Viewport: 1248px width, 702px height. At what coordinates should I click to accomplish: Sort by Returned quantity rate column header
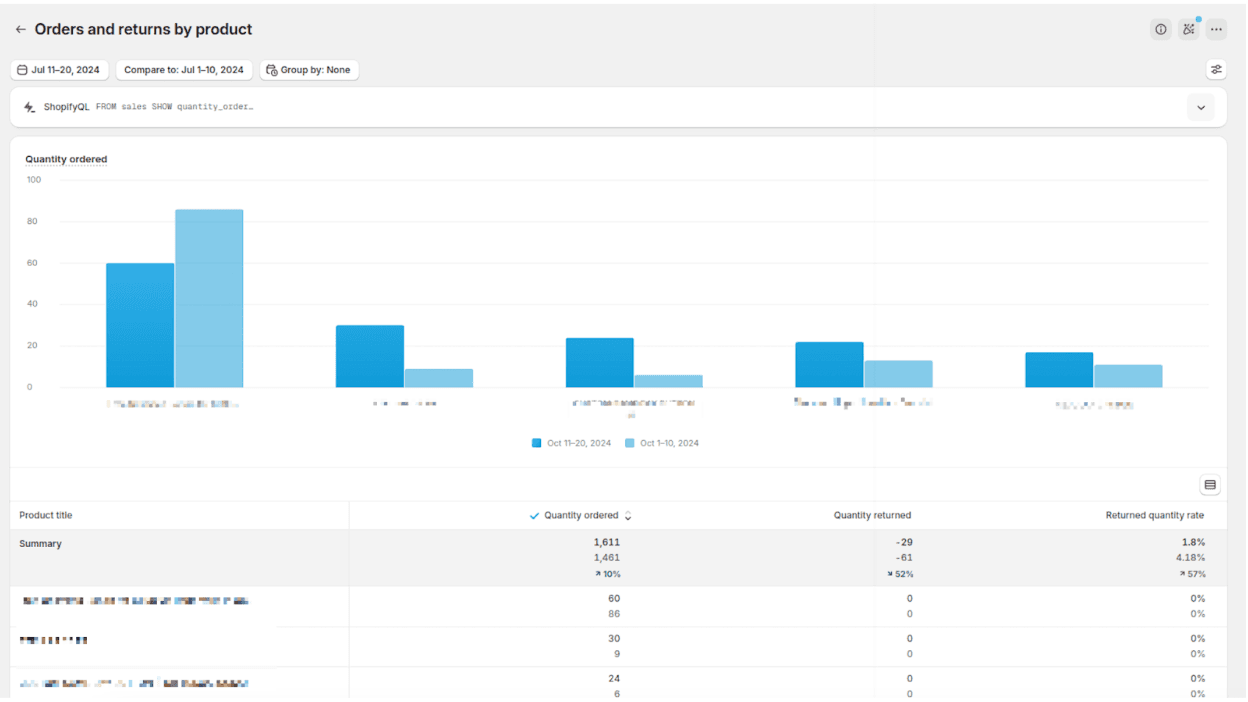point(1154,516)
